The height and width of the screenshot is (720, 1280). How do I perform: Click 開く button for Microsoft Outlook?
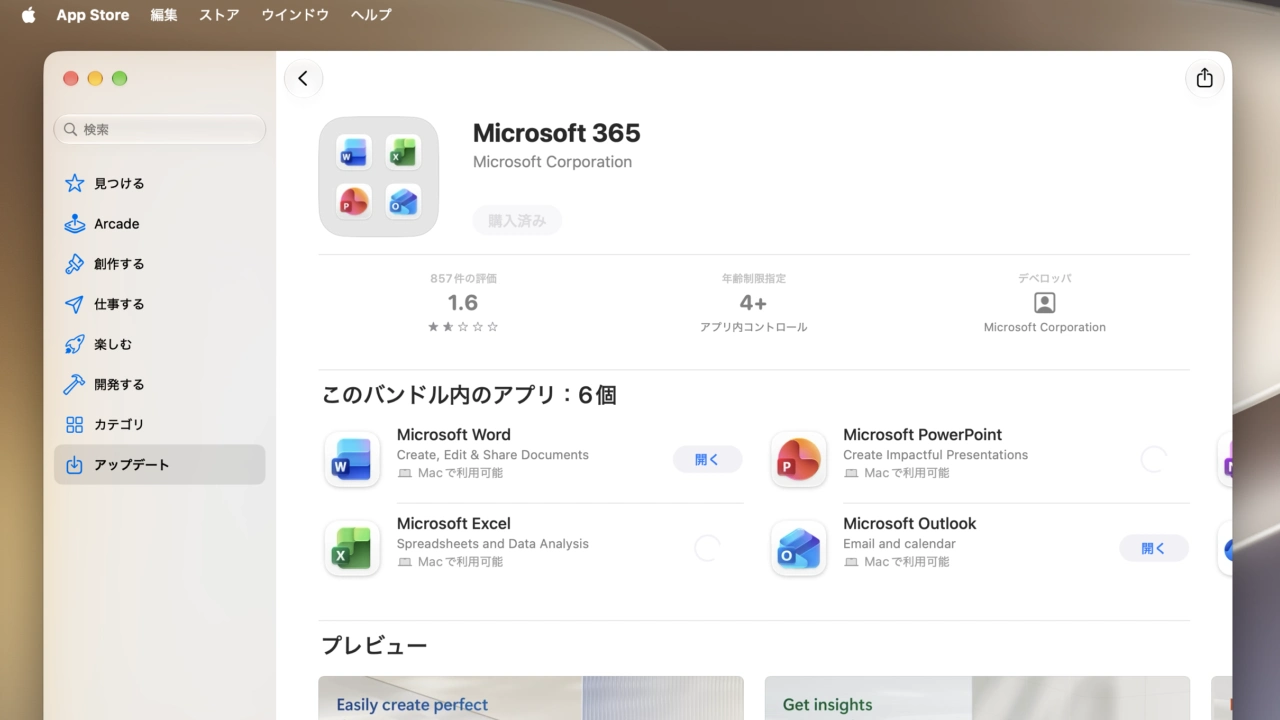[x=1153, y=548]
